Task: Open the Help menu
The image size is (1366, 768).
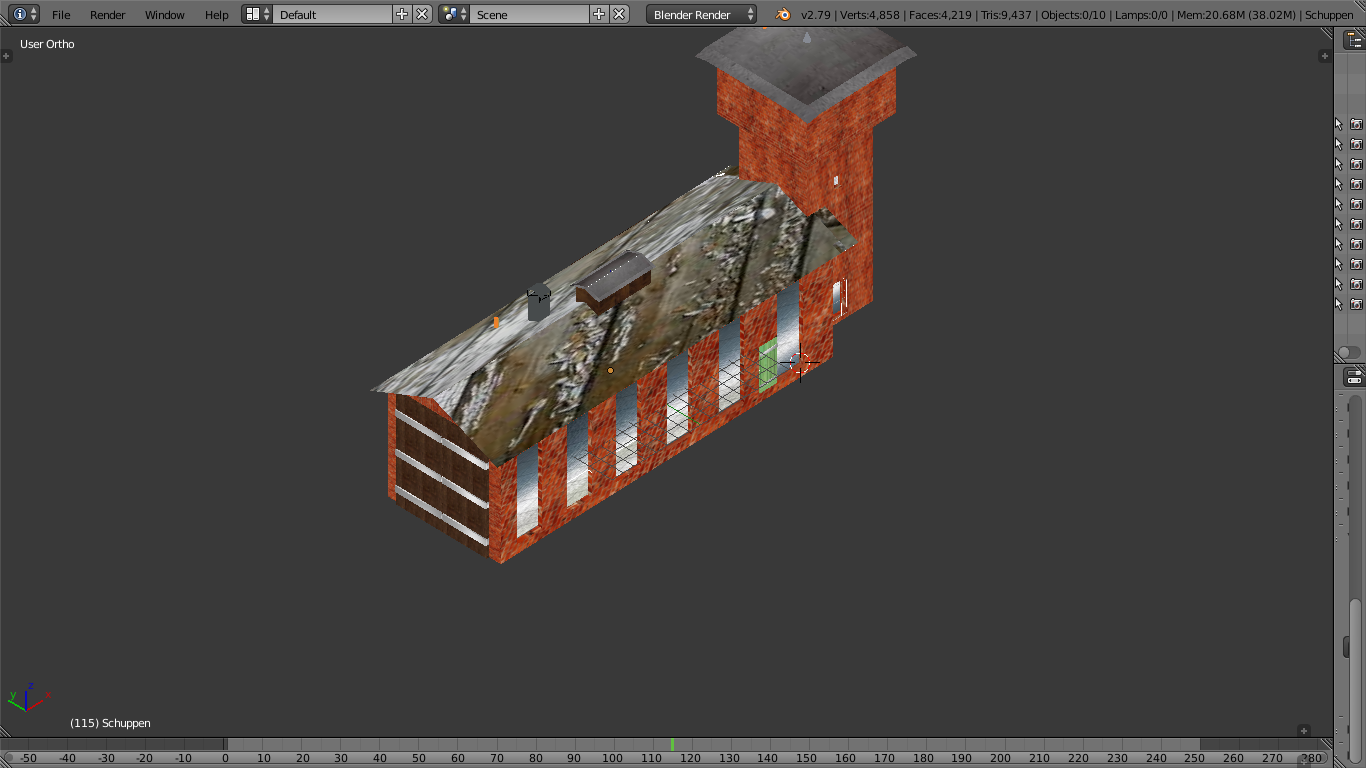Action: point(217,14)
